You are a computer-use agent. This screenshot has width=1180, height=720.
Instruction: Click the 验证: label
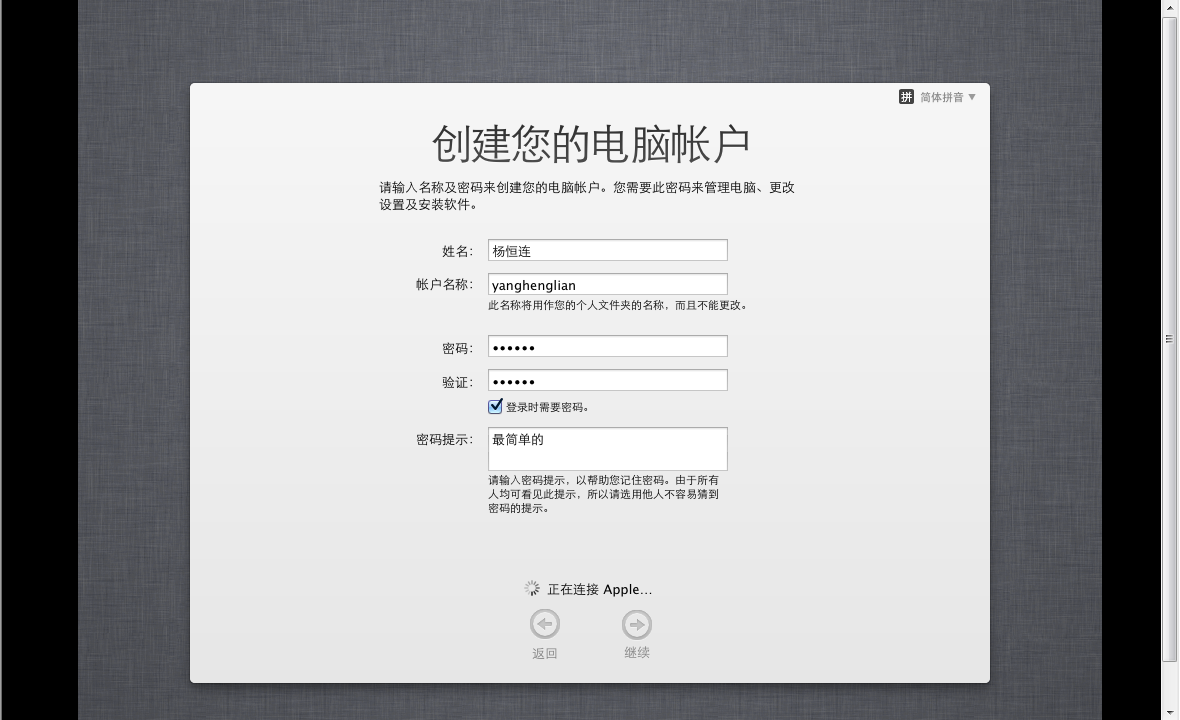(x=458, y=382)
